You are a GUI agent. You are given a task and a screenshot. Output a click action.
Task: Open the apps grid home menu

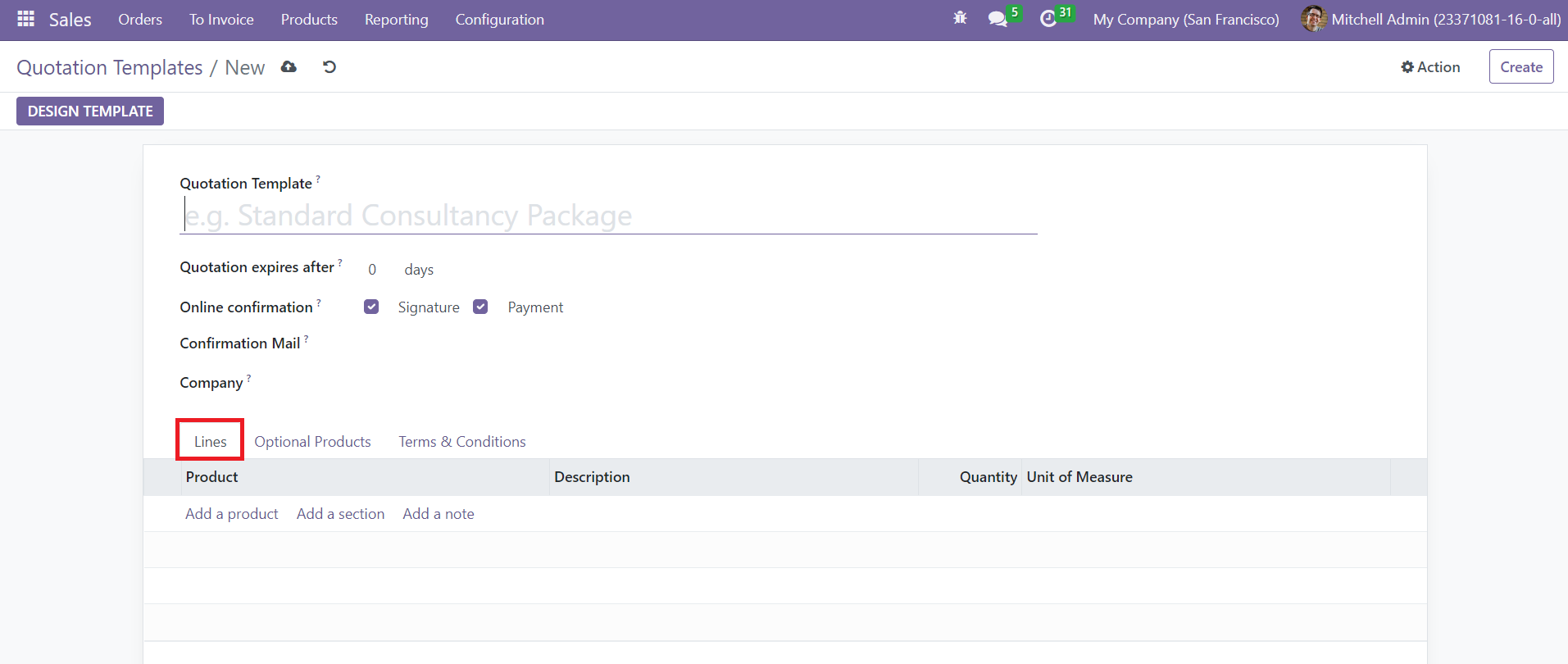point(25,19)
